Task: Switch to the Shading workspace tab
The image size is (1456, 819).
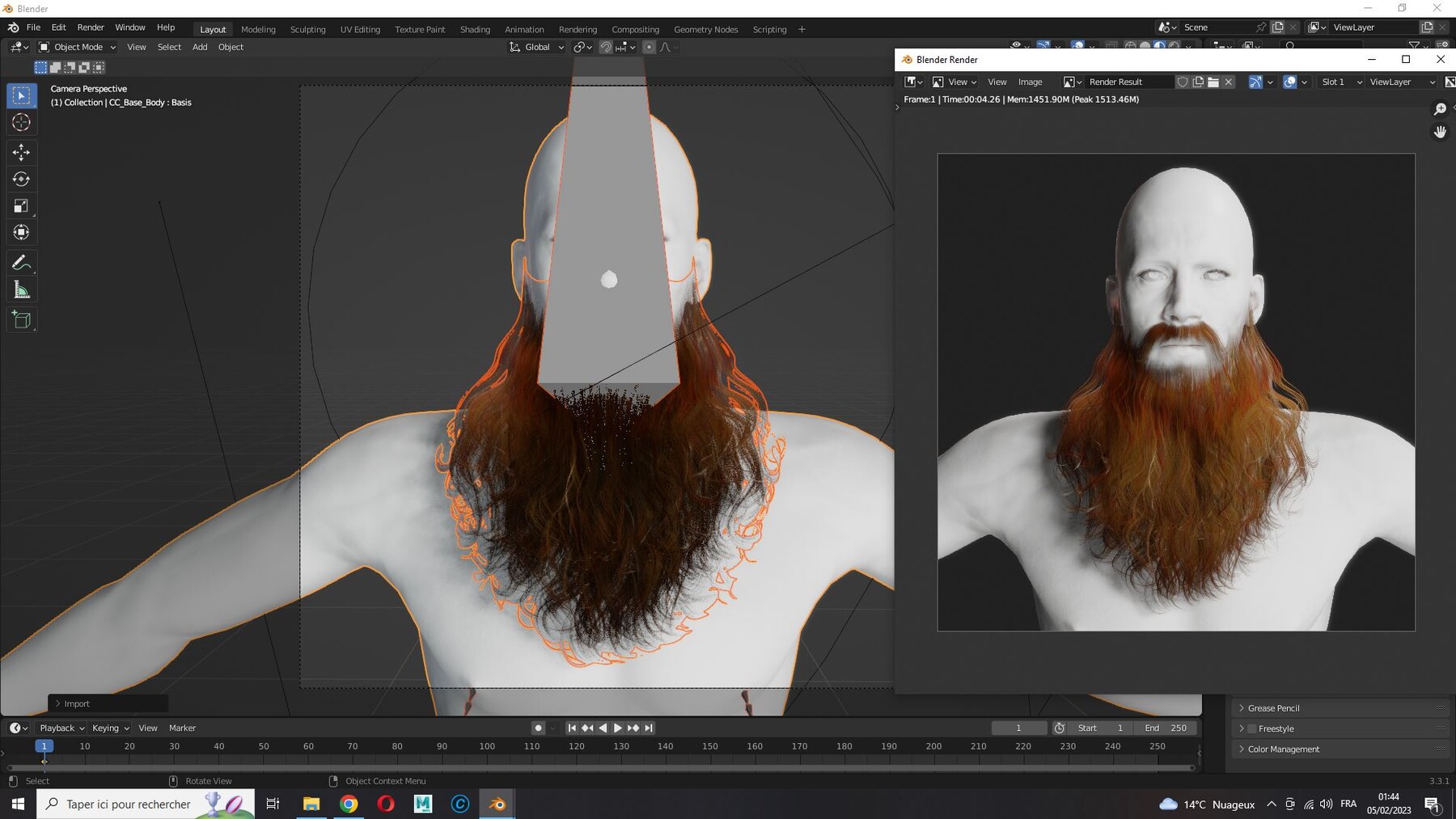Action: tap(475, 29)
